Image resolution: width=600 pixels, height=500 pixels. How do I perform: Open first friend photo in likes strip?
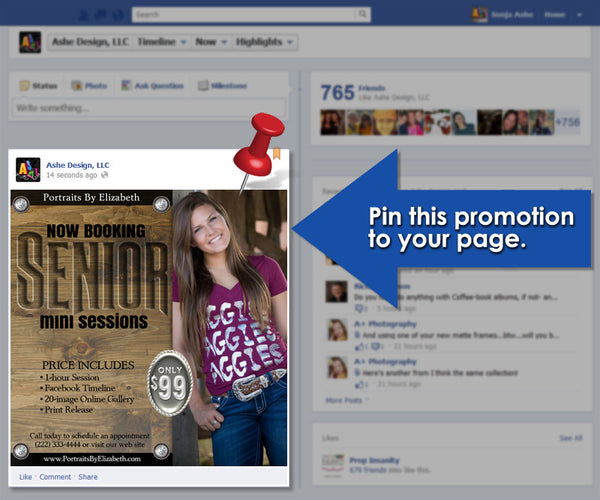point(333,122)
